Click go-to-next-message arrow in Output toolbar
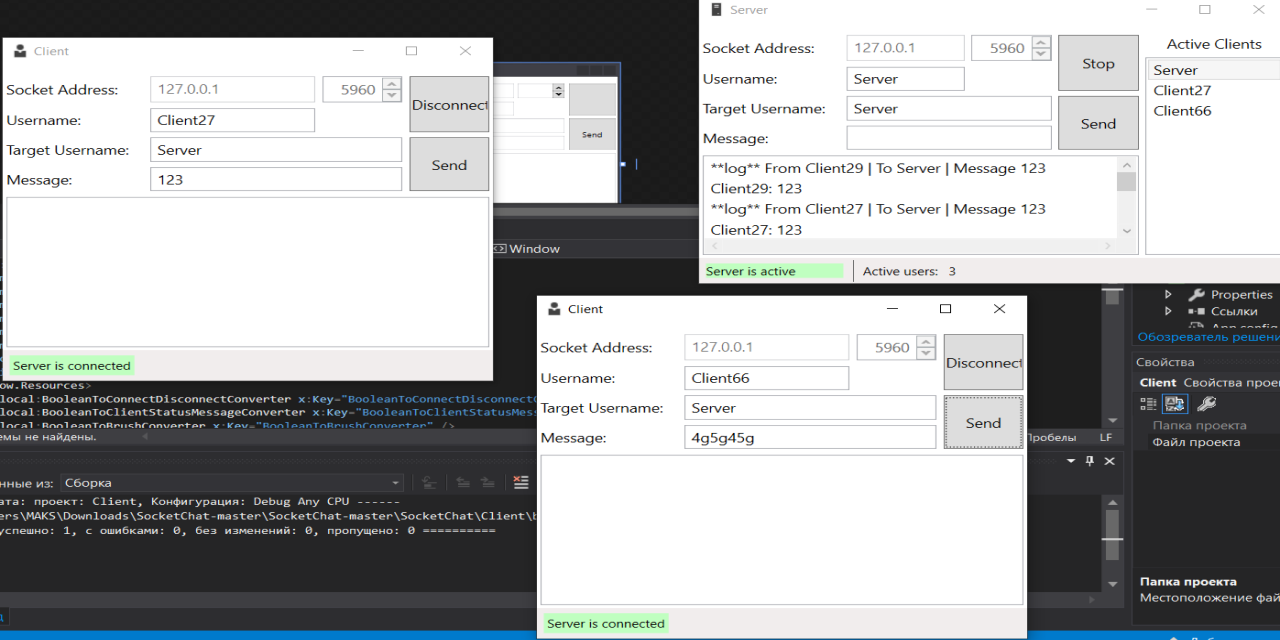The height and width of the screenshot is (640, 1280). coord(487,482)
